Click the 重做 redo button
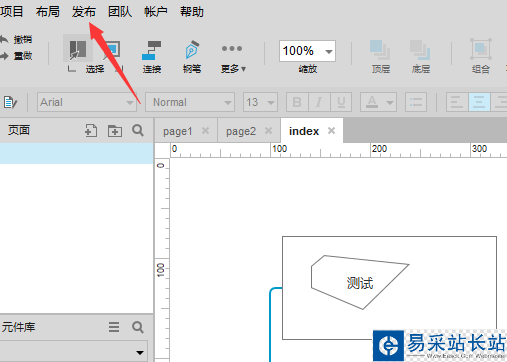This screenshot has width=507, height=362. pyautogui.click(x=17, y=56)
